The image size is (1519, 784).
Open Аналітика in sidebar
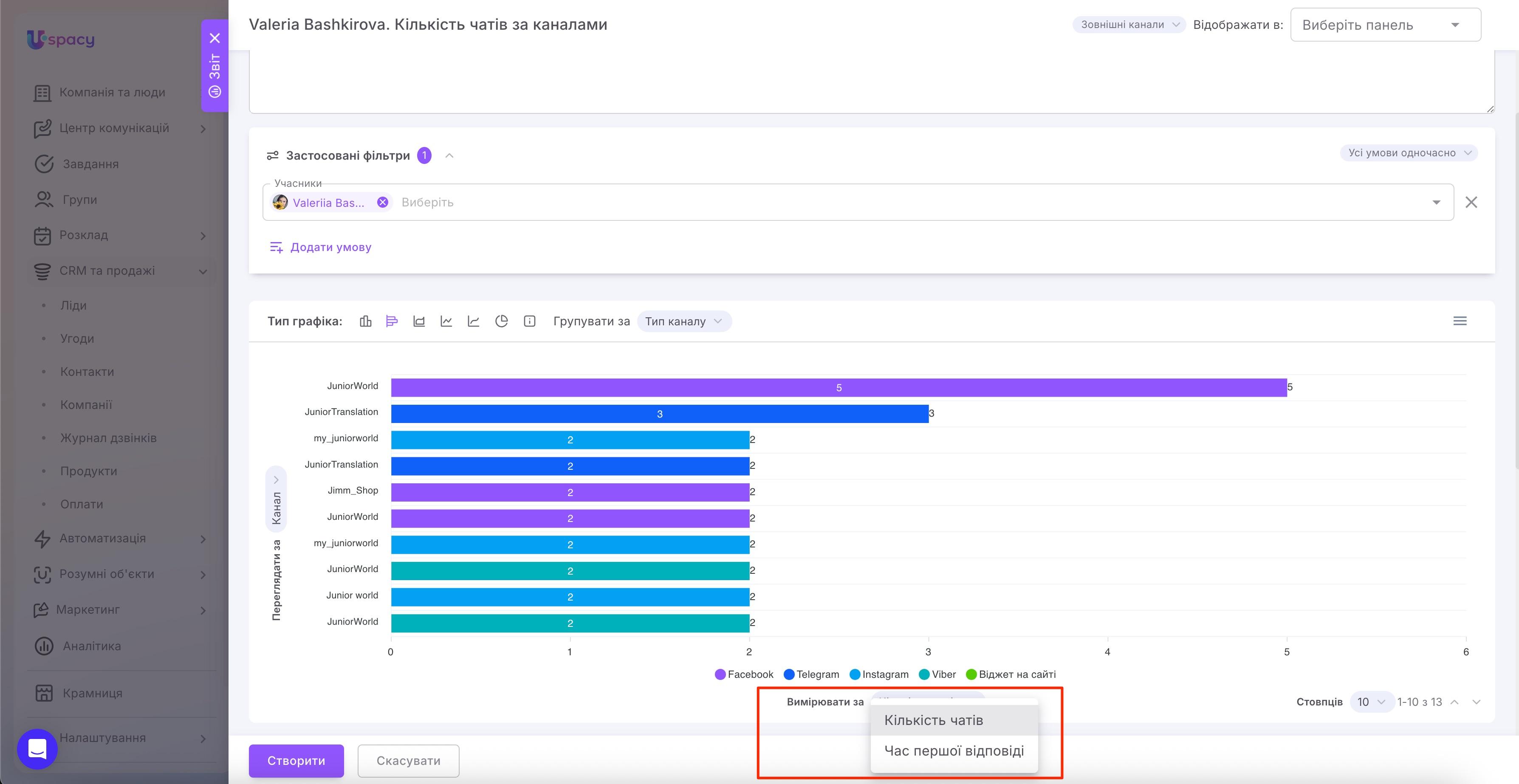tap(91, 646)
